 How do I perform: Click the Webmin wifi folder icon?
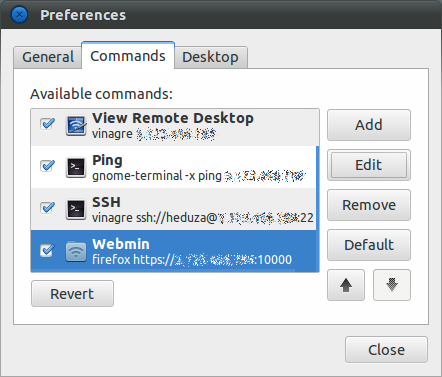pos(76,251)
